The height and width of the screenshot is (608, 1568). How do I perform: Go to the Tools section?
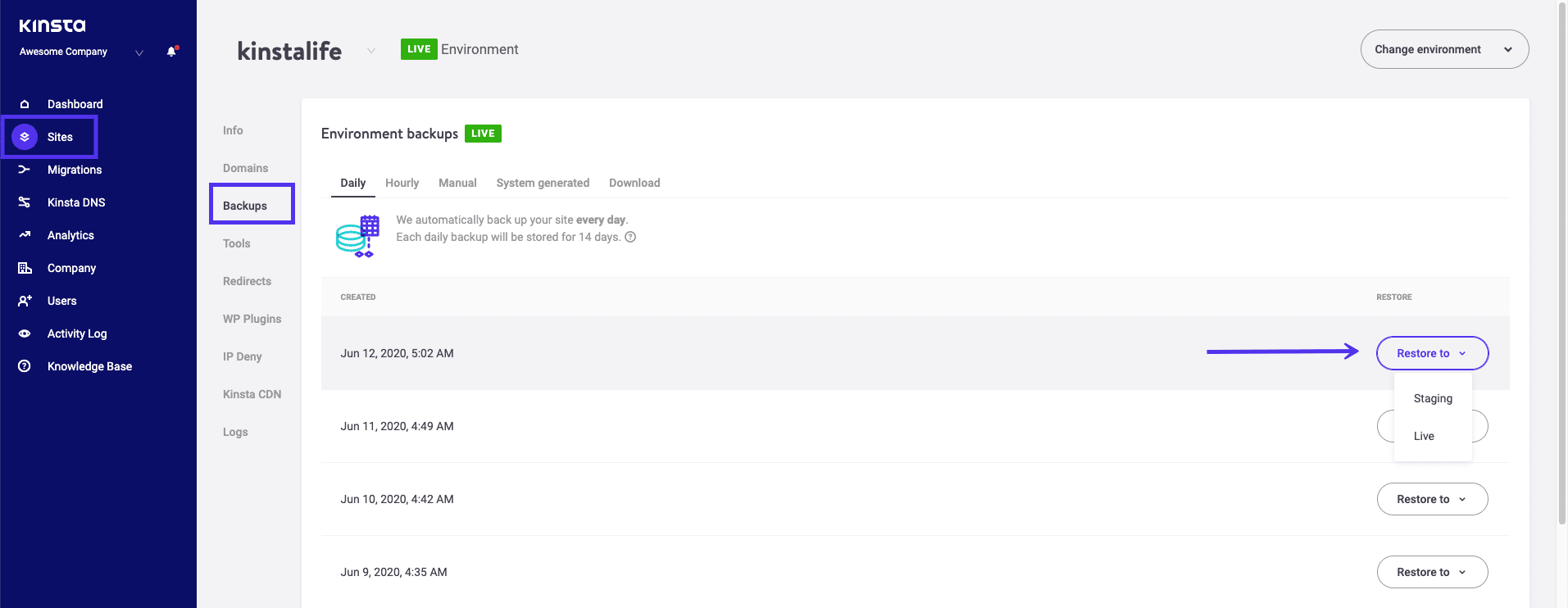(x=236, y=243)
